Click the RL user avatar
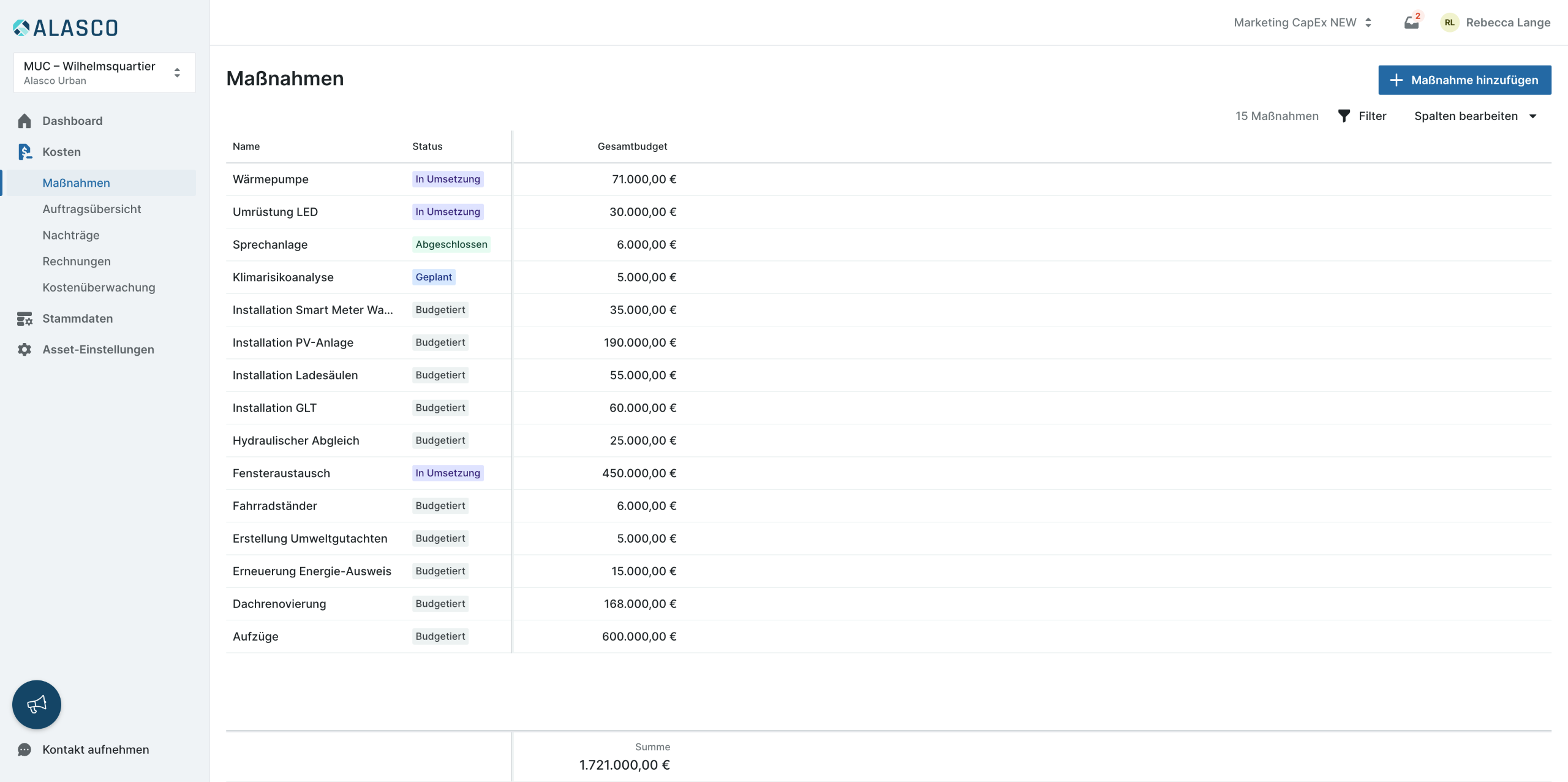This screenshot has width=1568, height=782. pos(1449,23)
